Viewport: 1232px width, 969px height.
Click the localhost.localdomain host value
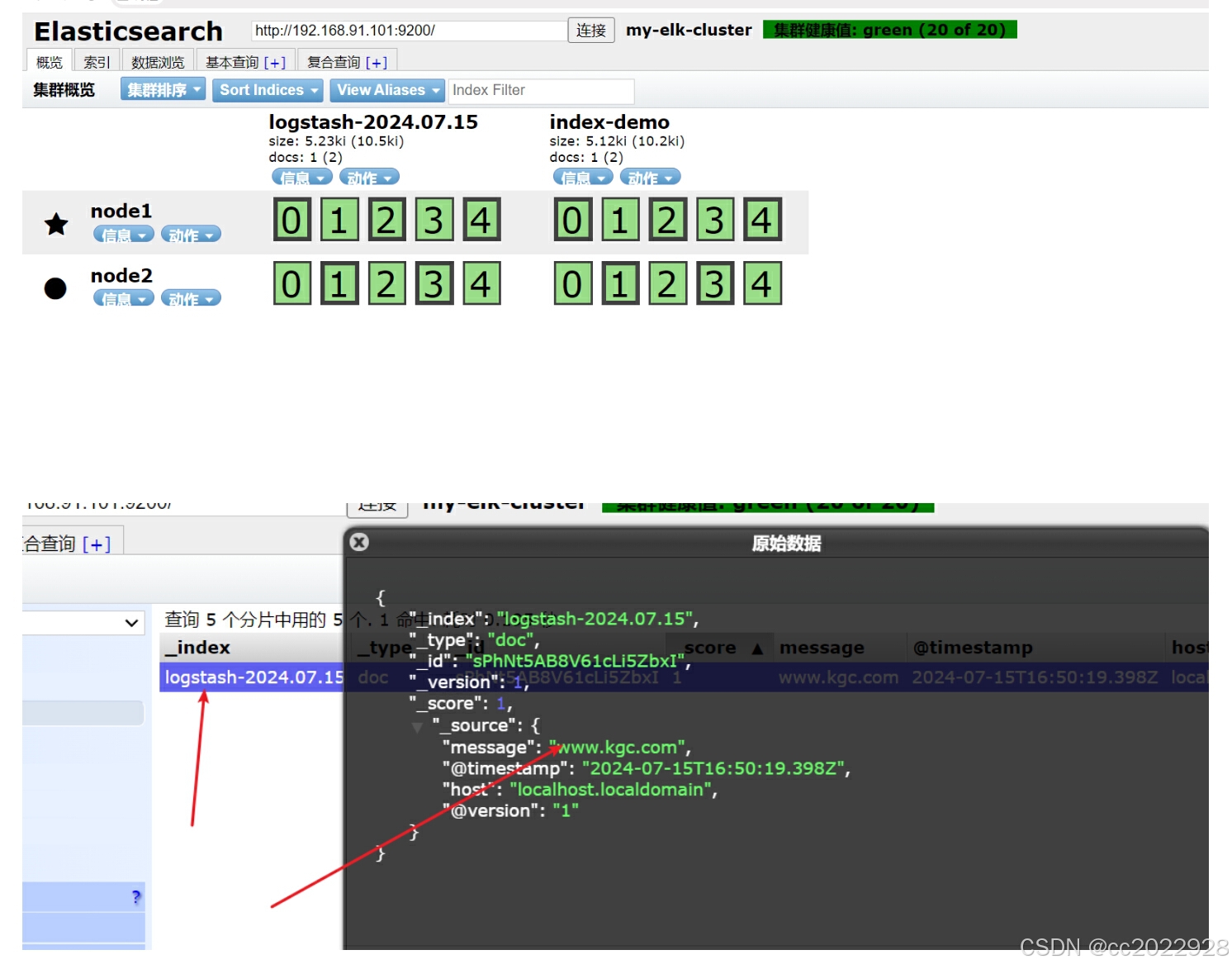tap(610, 790)
